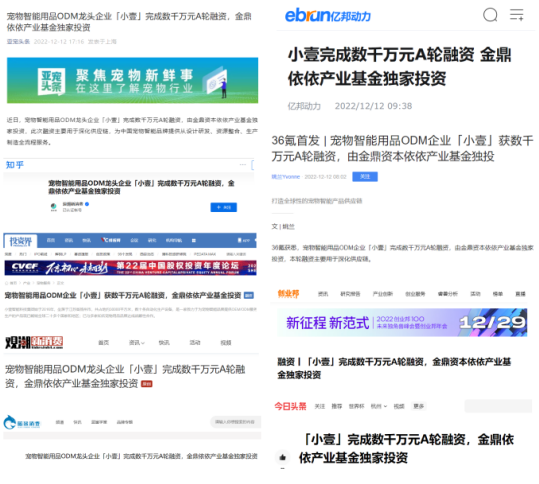Click the ebrun search magnifier icon
The width and height of the screenshot is (539, 484).
coord(490,15)
